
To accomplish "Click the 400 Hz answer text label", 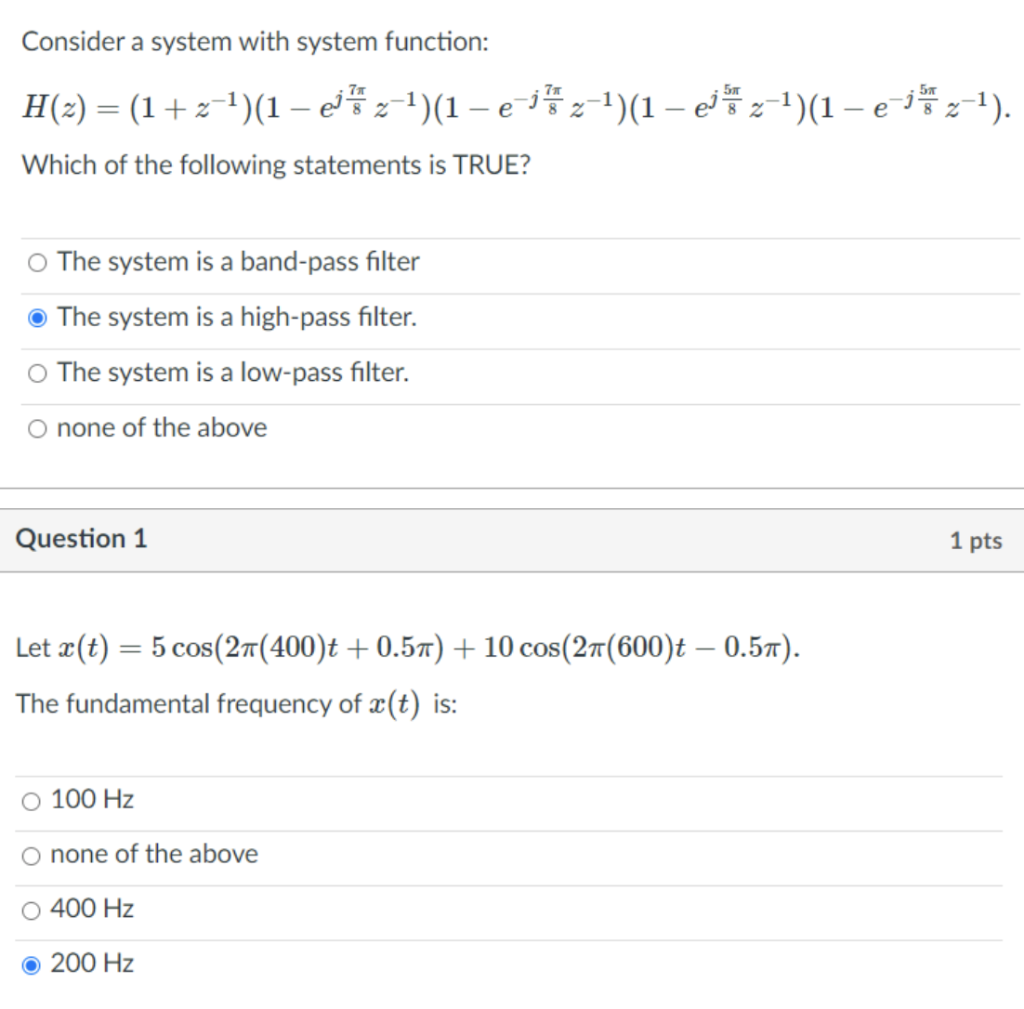I will 93,908.
